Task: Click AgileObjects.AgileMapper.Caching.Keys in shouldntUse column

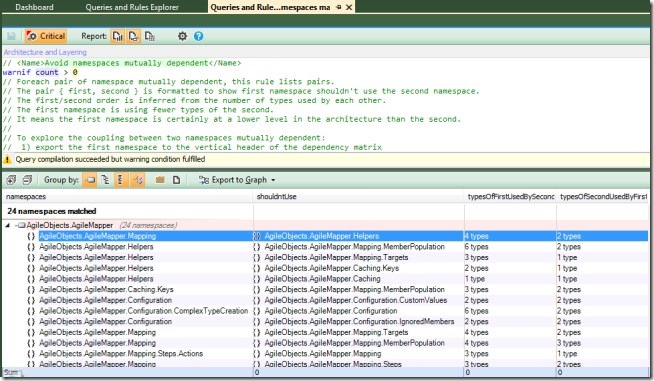Action: (x=332, y=268)
